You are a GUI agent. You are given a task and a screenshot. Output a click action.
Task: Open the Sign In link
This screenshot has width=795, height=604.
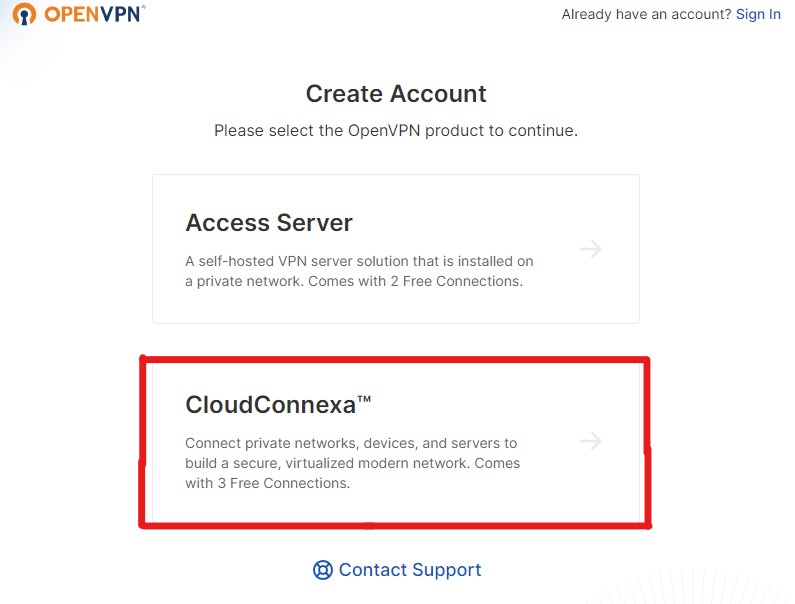pos(758,14)
